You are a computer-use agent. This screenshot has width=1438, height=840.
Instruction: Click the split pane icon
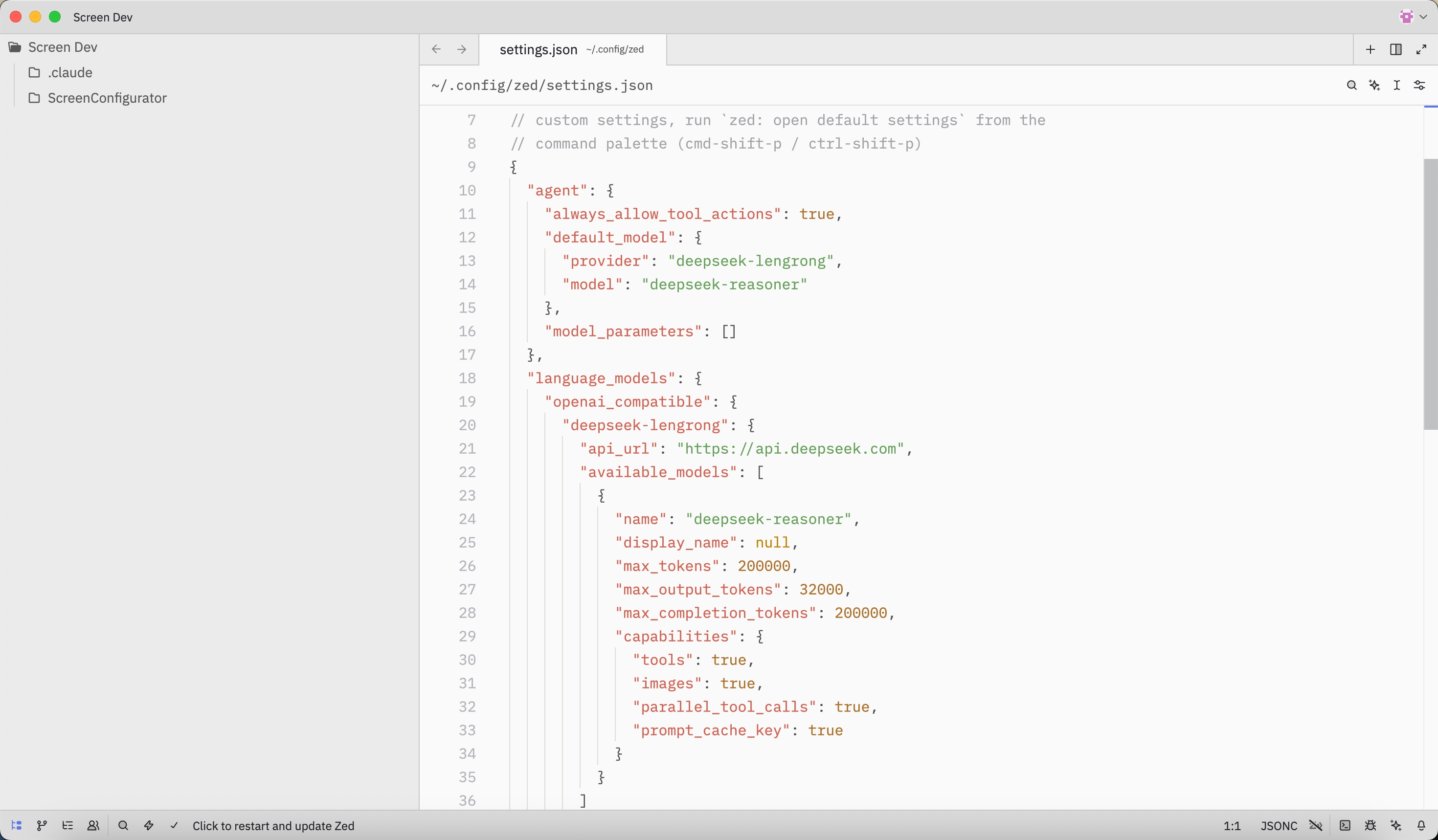pyautogui.click(x=1396, y=49)
